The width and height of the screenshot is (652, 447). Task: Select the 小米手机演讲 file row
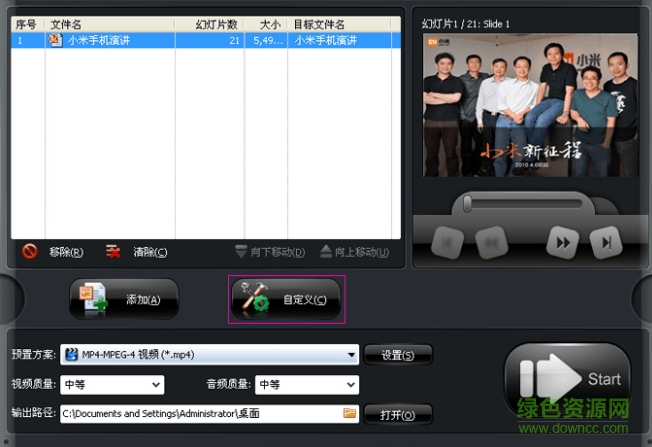click(200, 41)
